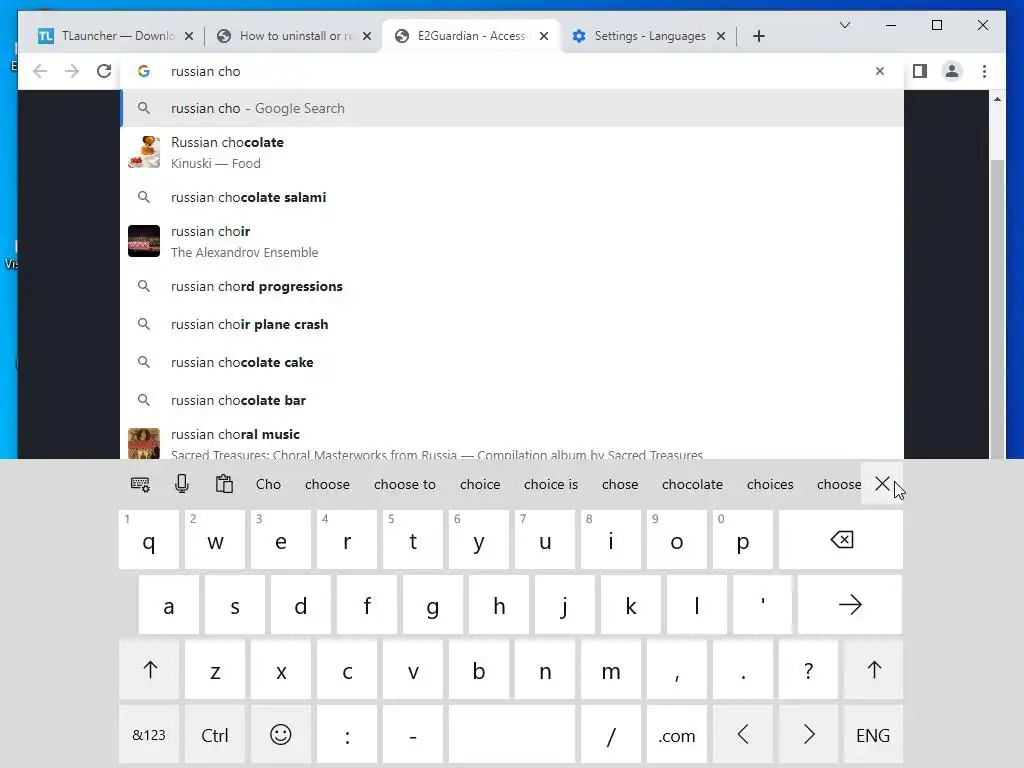Open a new tab with plus button
The image size is (1024, 768).
pyautogui.click(x=758, y=36)
